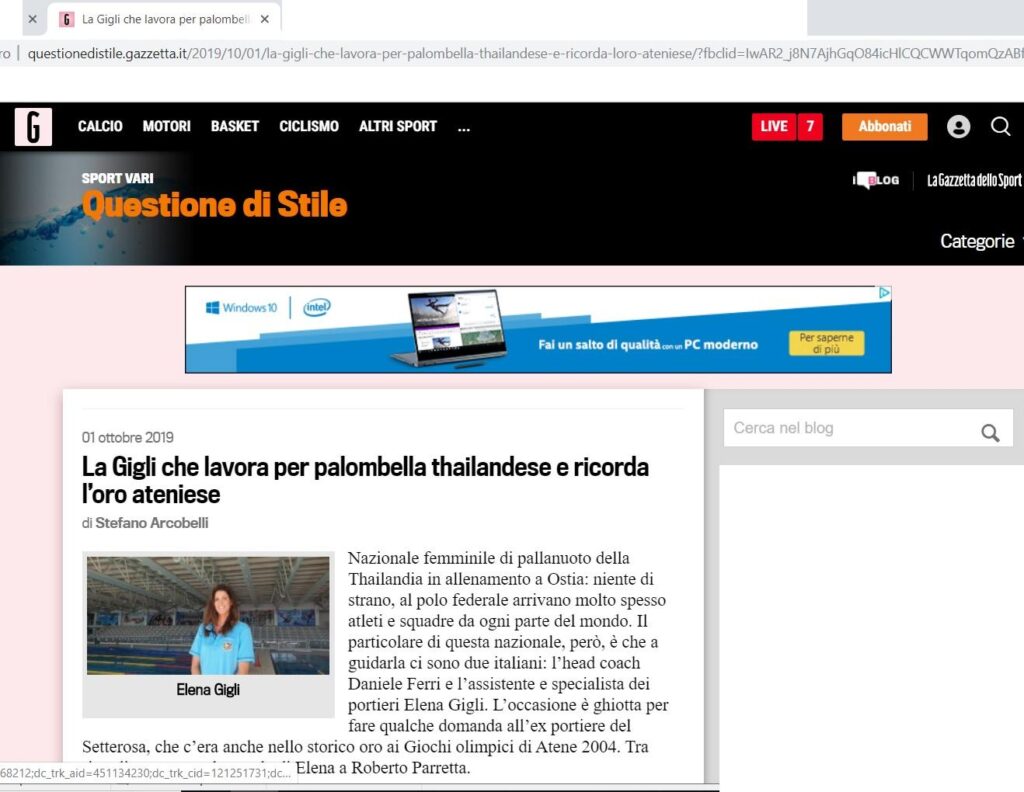Click the blog search magnifier icon
Screen dimensions: 1024x792
(x=990, y=432)
